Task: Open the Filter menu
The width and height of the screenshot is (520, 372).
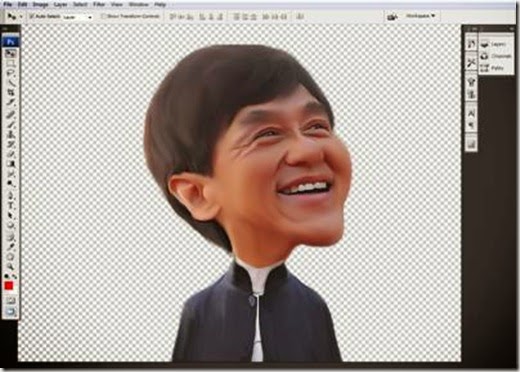Action: (x=99, y=5)
